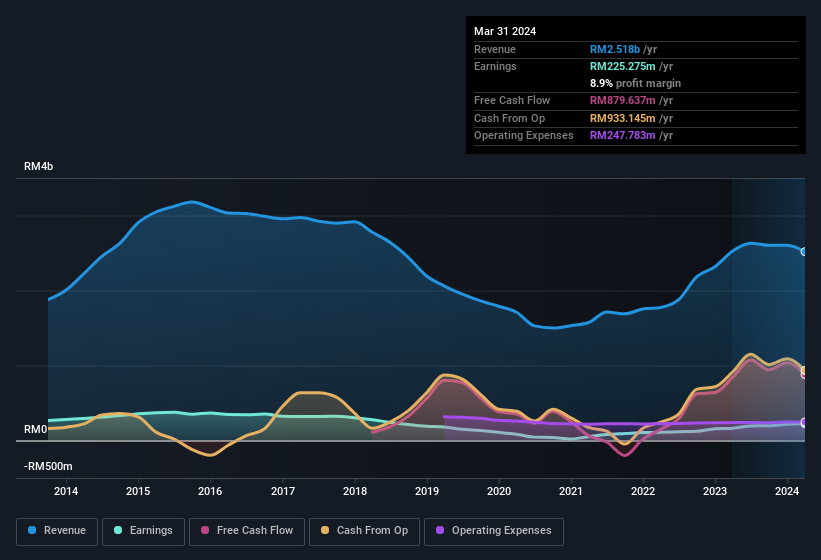Image resolution: width=821 pixels, height=560 pixels.
Task: Click the Cash From Op label in tooltip
Action: click(x=509, y=118)
